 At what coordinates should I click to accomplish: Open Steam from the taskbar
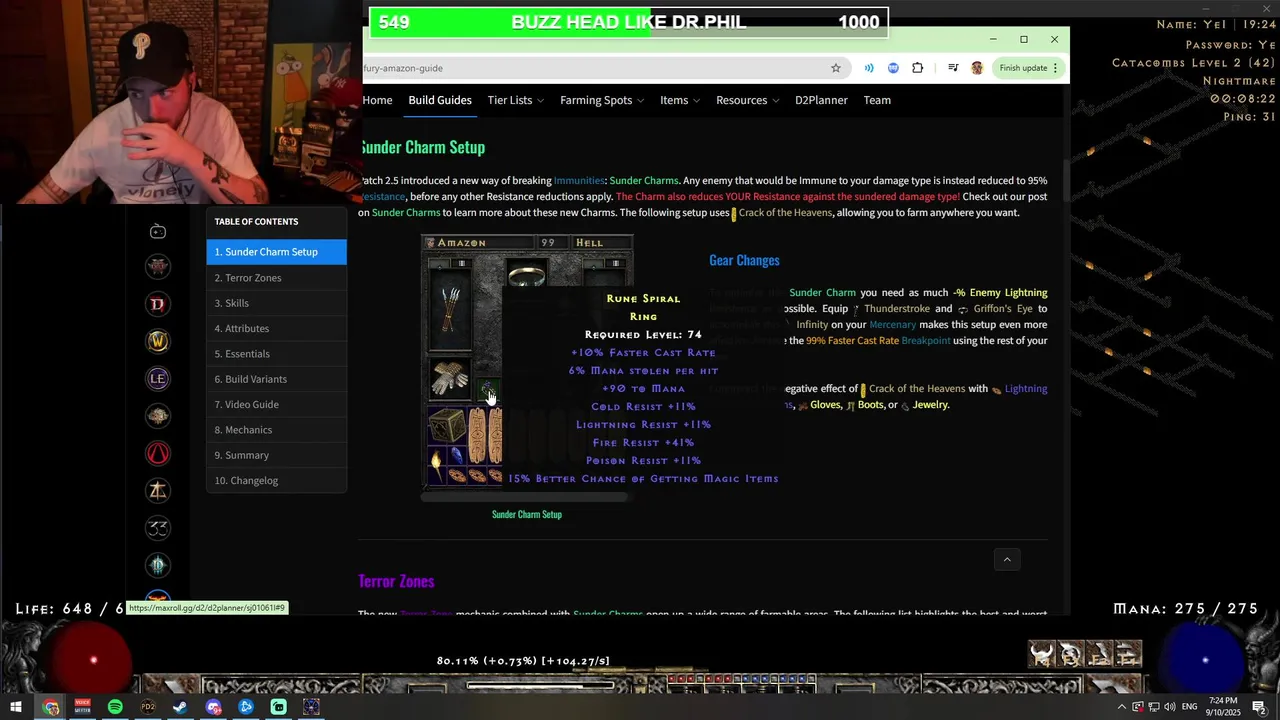tap(180, 707)
